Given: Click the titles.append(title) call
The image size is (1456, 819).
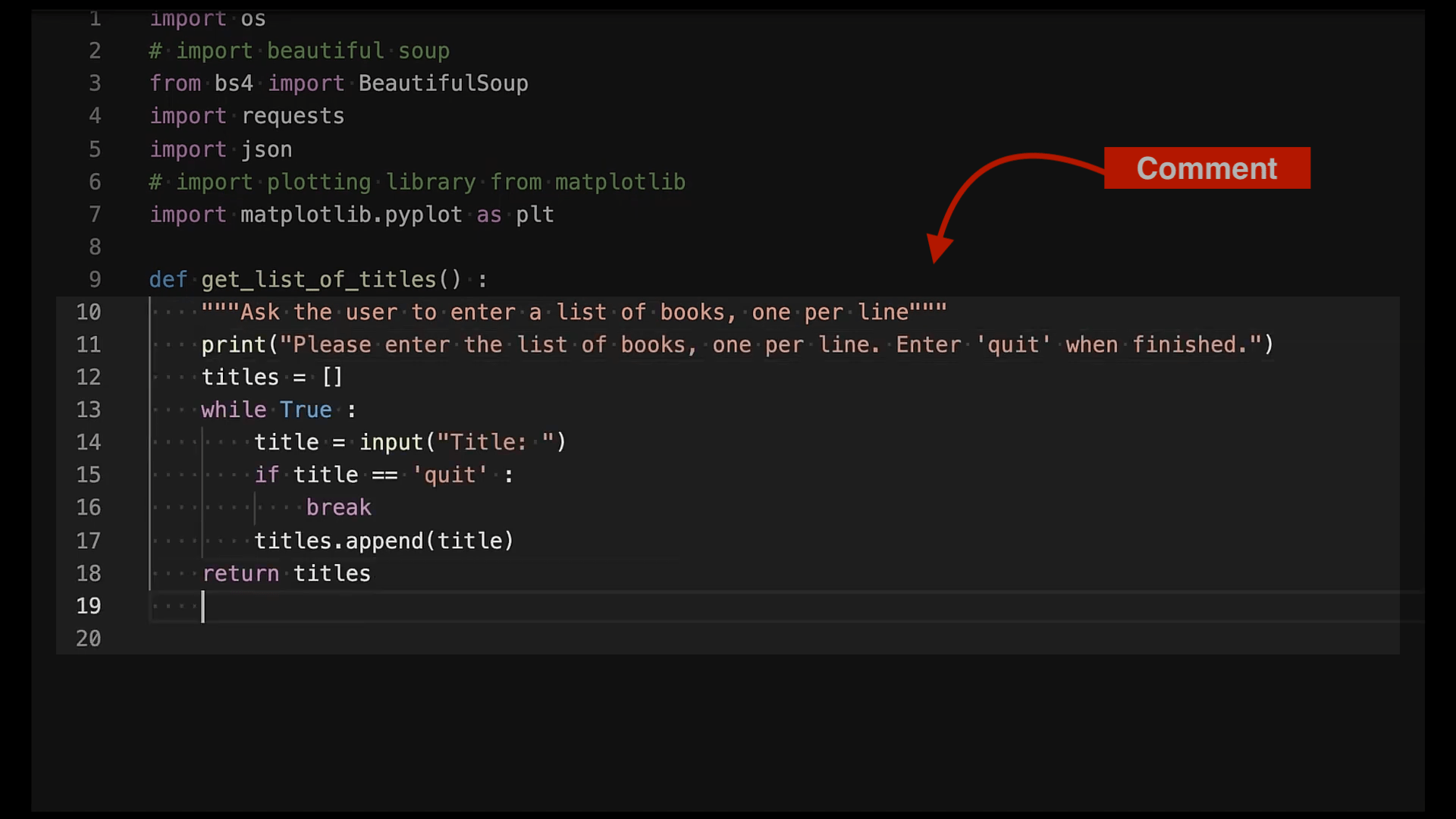Looking at the screenshot, I should click(383, 540).
